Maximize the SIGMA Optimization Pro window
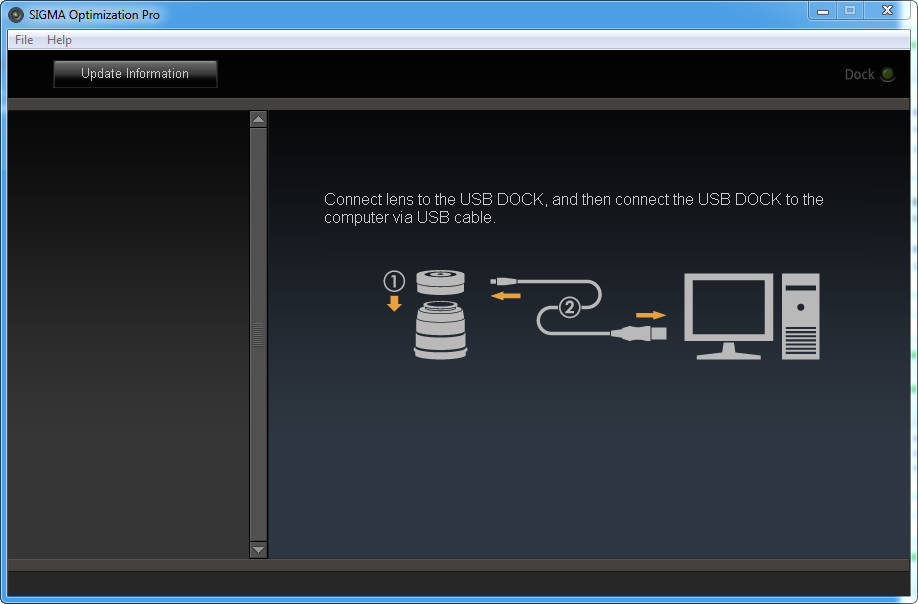The height and width of the screenshot is (604, 918). pyautogui.click(x=850, y=11)
